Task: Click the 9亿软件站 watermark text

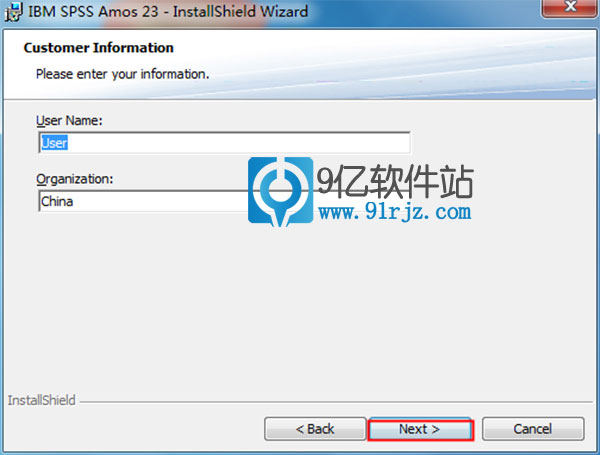Action: [395, 181]
